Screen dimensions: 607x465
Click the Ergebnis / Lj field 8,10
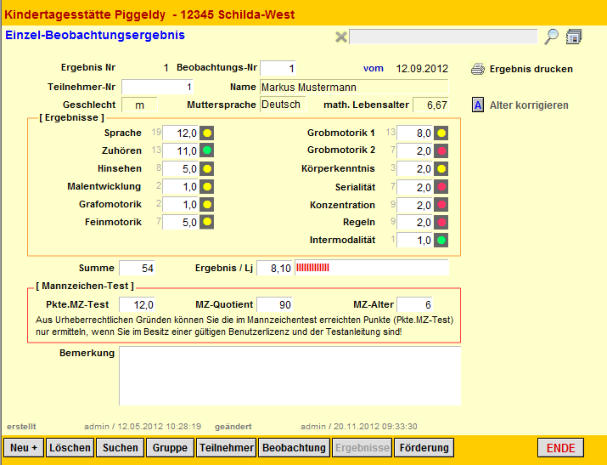tap(275, 268)
